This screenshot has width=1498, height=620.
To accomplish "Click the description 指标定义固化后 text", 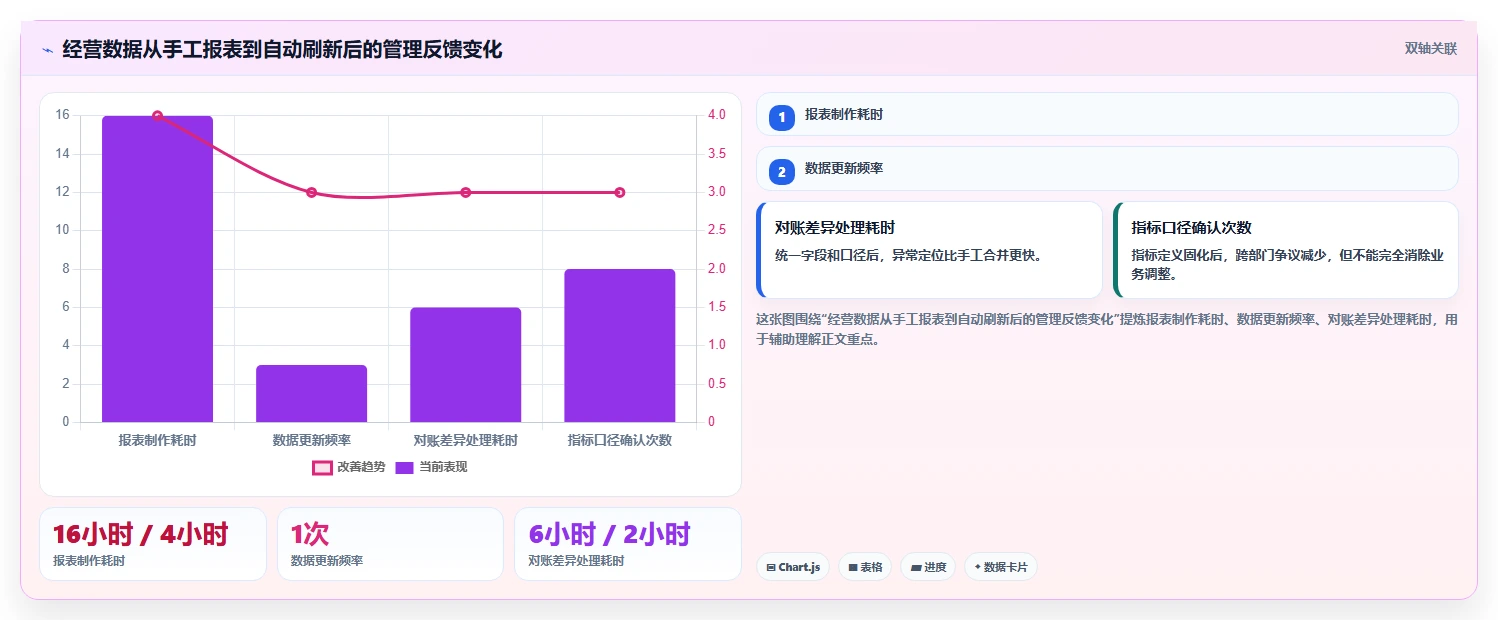I will pos(1287,264).
